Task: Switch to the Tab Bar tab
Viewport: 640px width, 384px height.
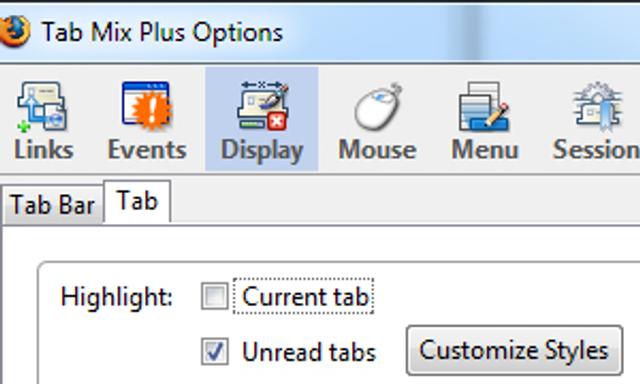Action: [52, 204]
